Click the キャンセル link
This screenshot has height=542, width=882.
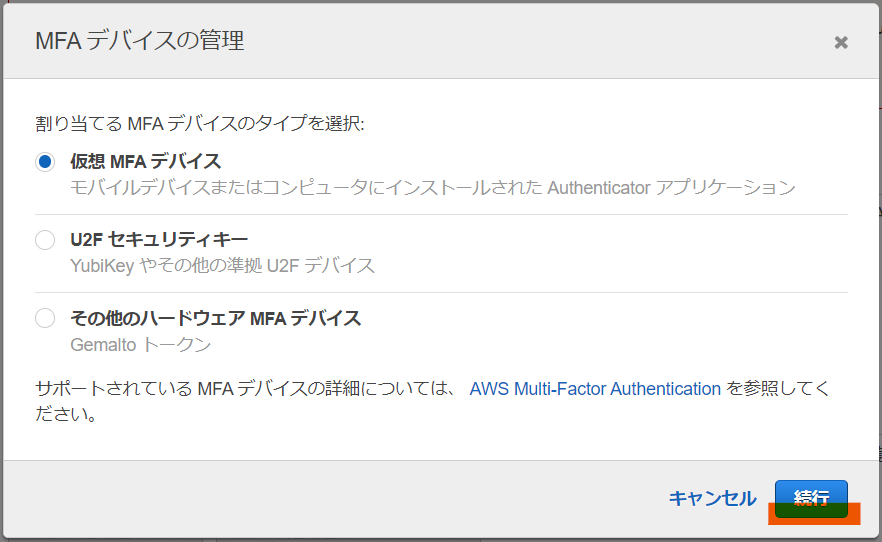point(712,498)
